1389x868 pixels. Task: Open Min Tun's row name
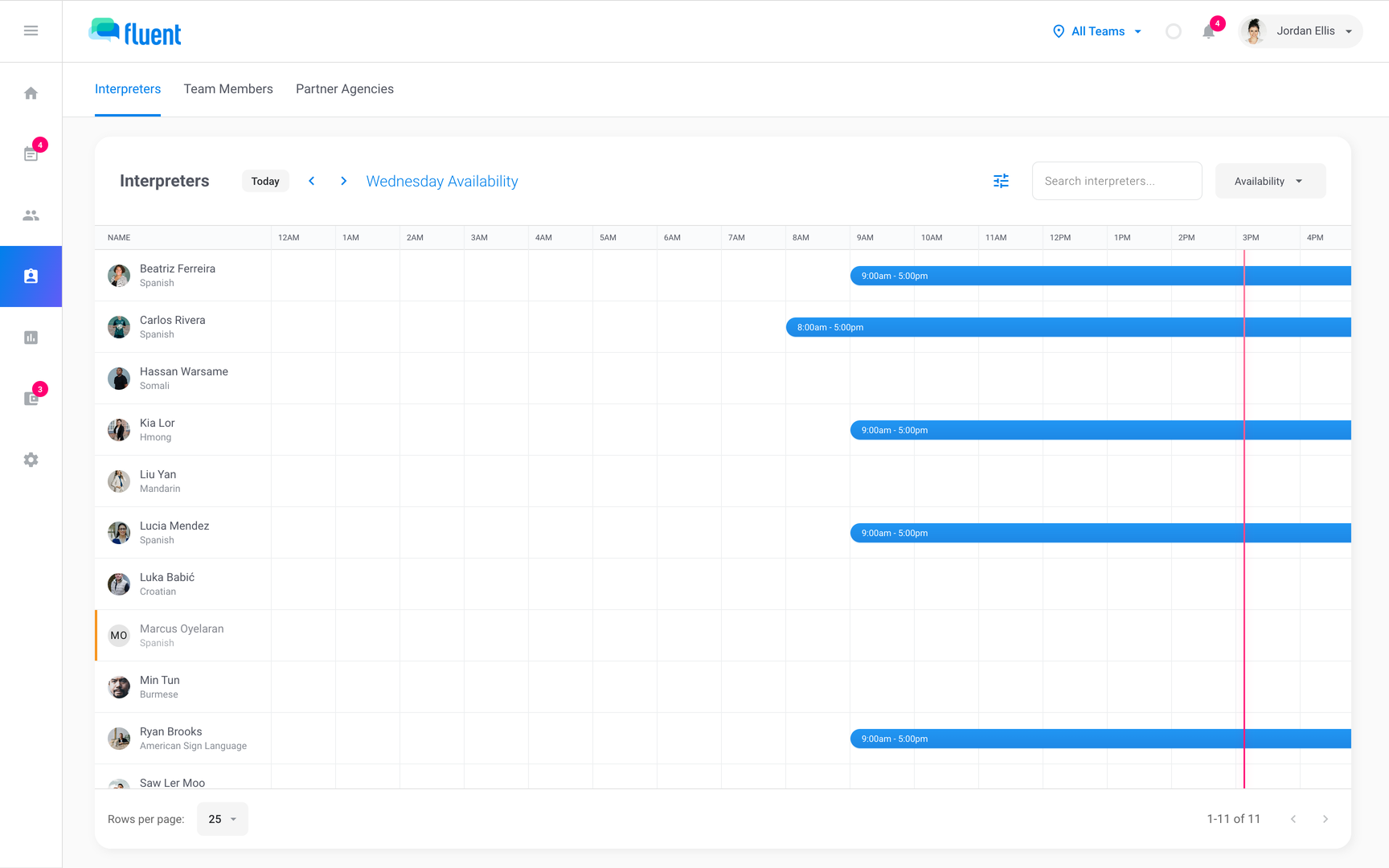coord(160,680)
